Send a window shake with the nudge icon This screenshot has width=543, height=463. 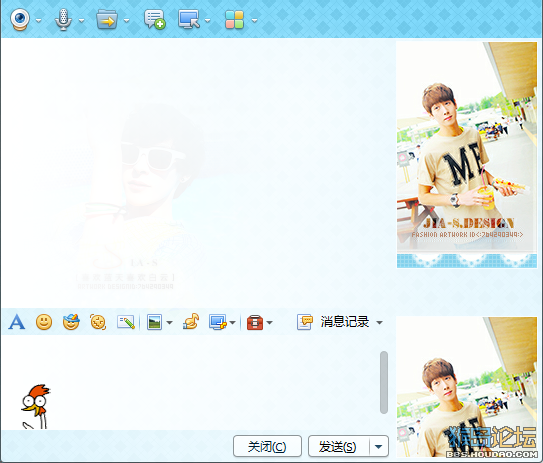[x=98, y=322]
